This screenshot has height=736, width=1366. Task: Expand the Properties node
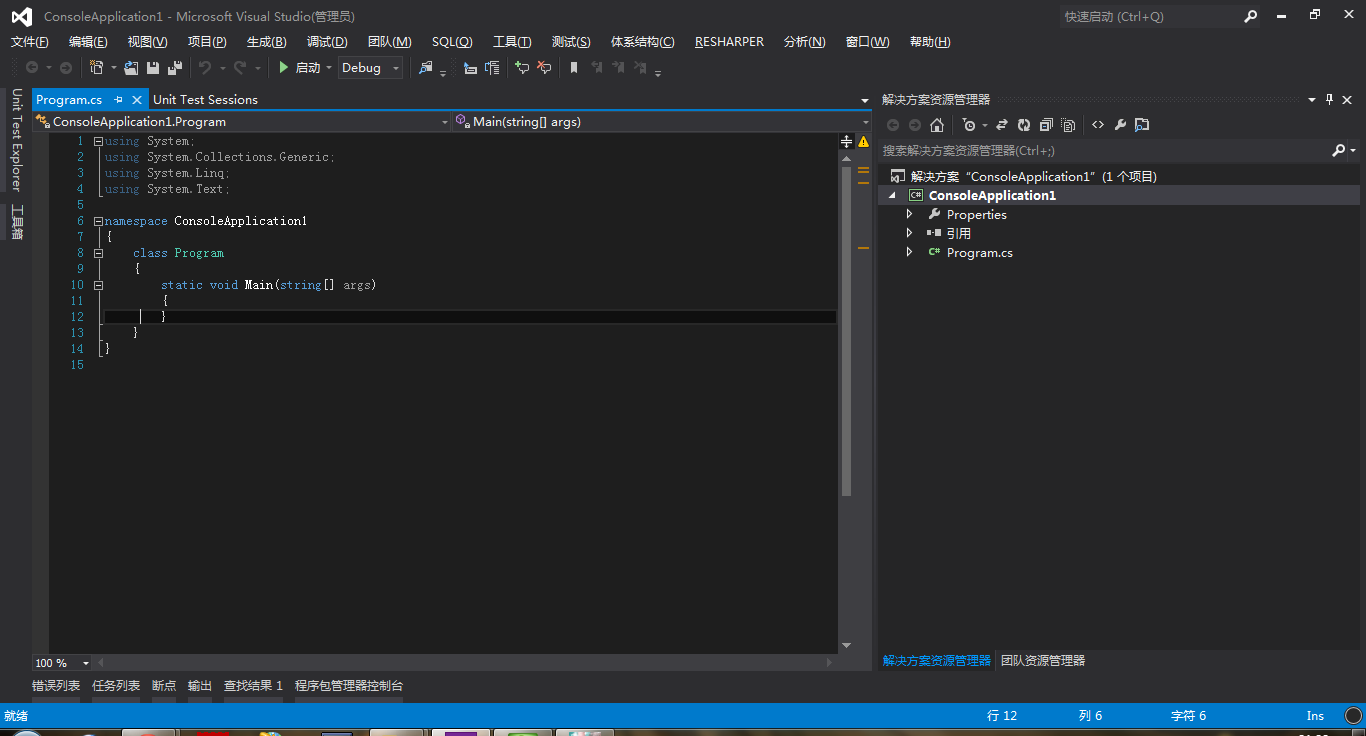(x=909, y=214)
